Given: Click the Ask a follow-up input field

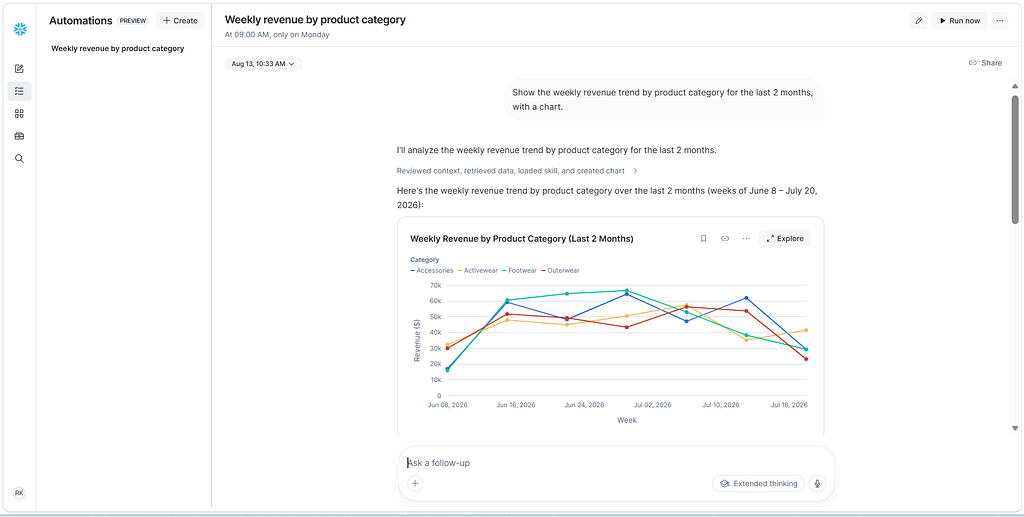Looking at the screenshot, I should point(616,463).
